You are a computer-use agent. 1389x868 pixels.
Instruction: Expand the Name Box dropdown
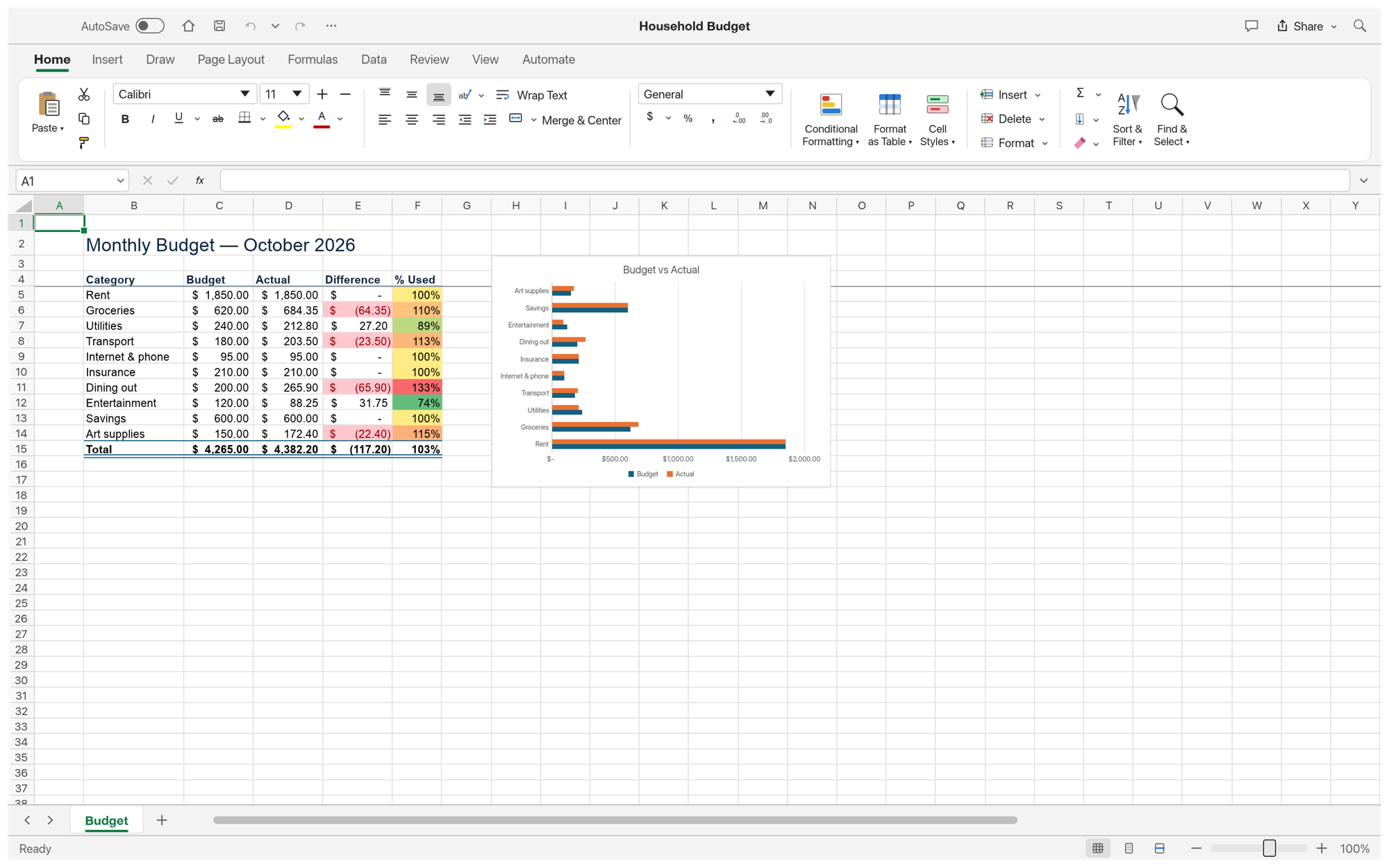120,181
